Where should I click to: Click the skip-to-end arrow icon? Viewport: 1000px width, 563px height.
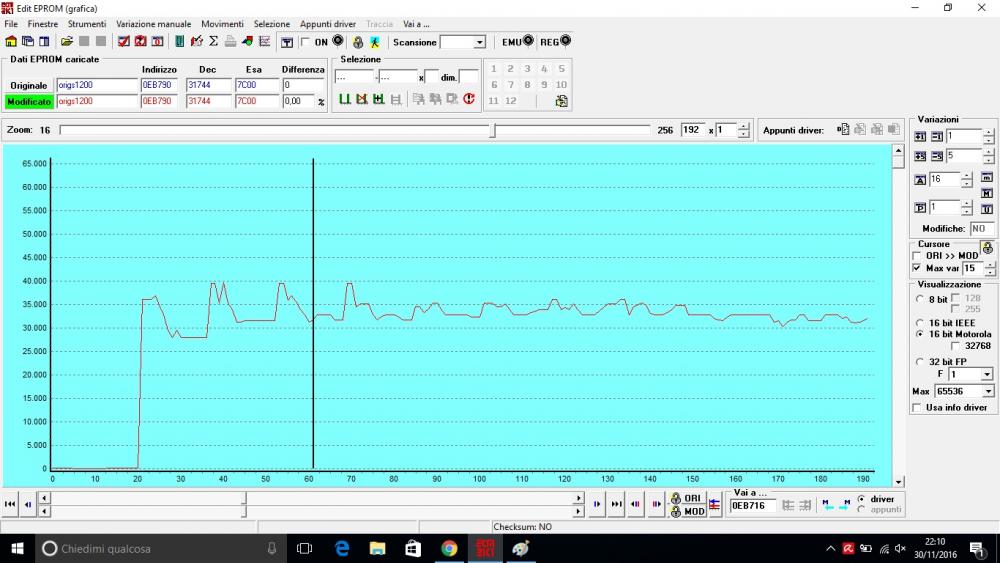click(x=616, y=504)
